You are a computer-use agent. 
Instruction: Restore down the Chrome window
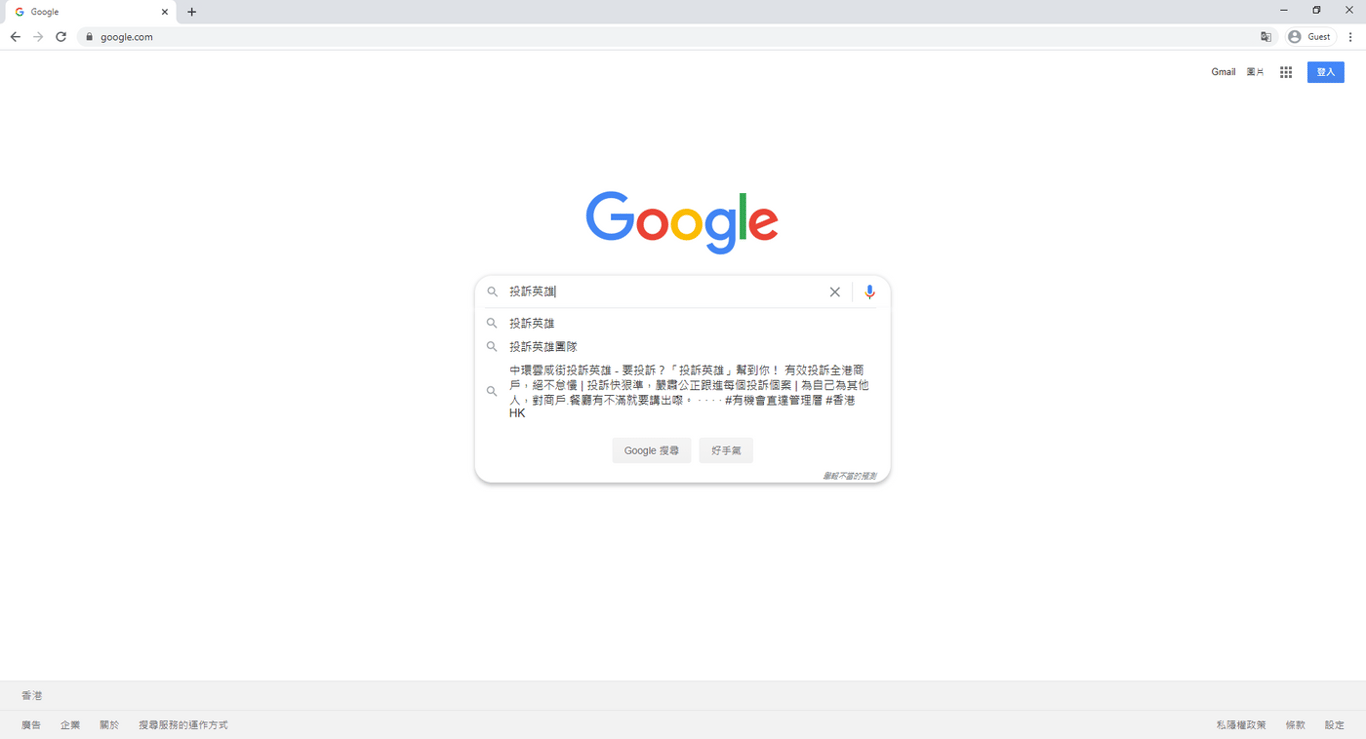click(1316, 10)
